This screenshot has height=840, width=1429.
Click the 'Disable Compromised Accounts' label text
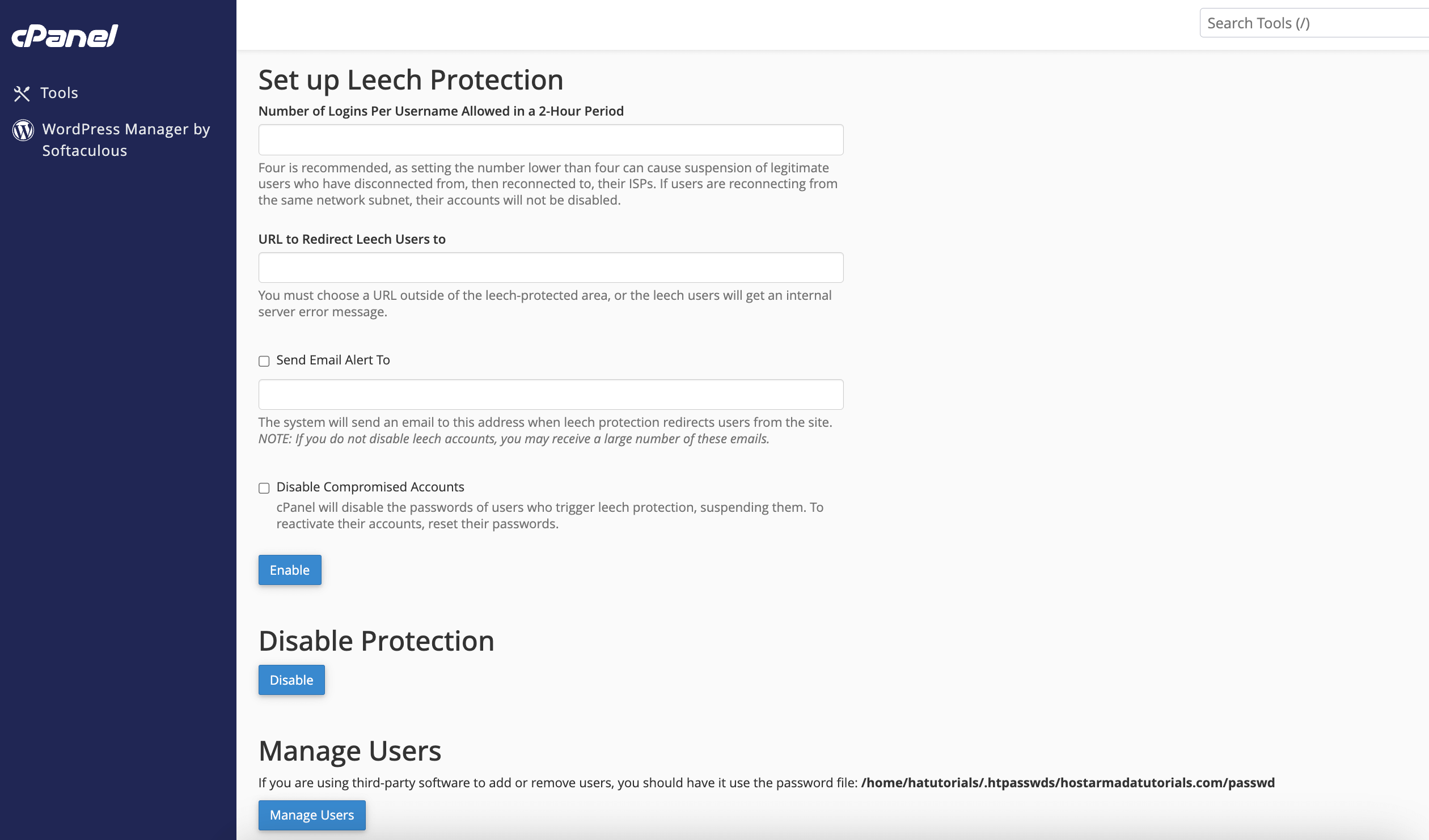click(x=370, y=487)
